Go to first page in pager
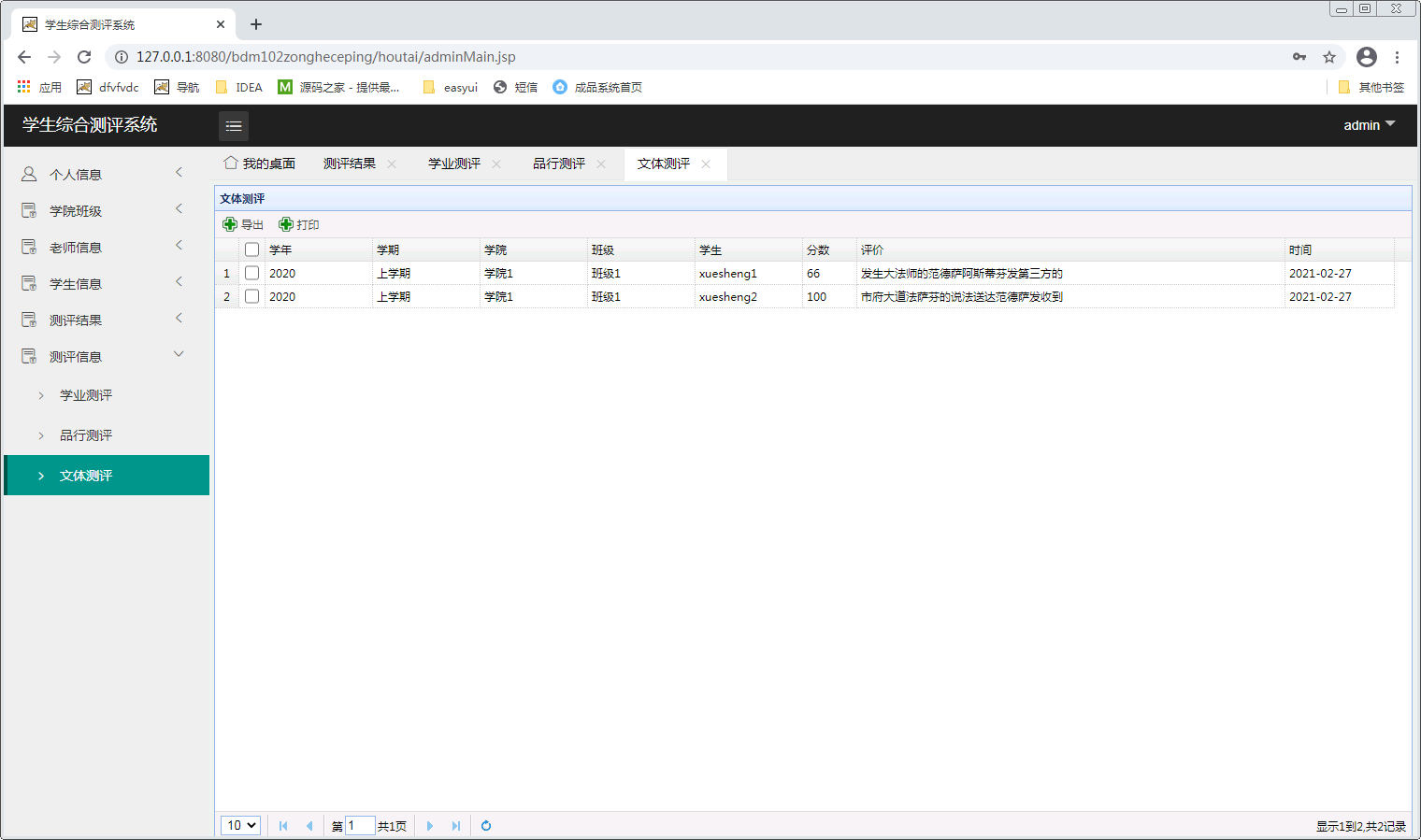The image size is (1421, 840). click(x=283, y=826)
